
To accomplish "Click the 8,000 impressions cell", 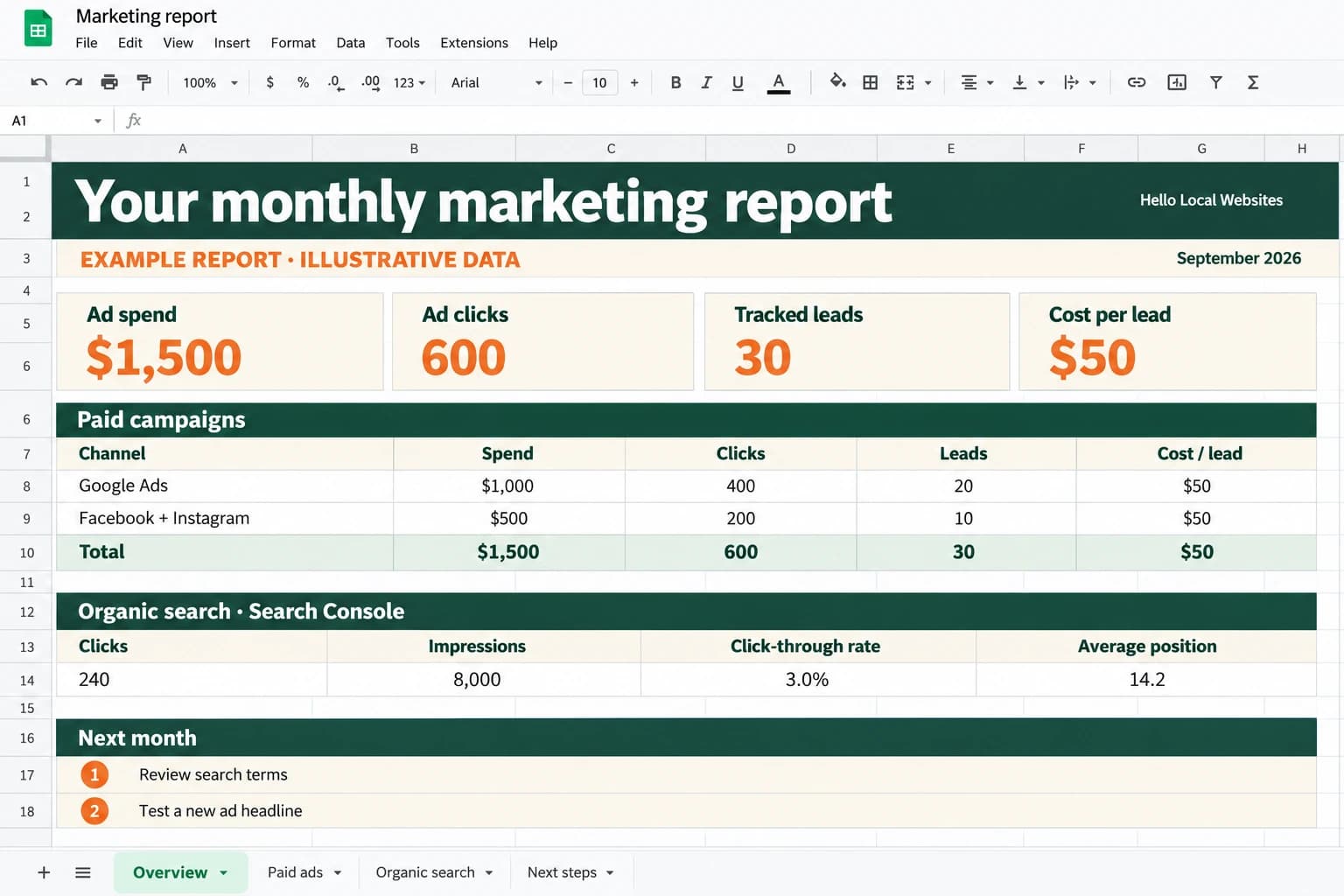I will (x=484, y=680).
